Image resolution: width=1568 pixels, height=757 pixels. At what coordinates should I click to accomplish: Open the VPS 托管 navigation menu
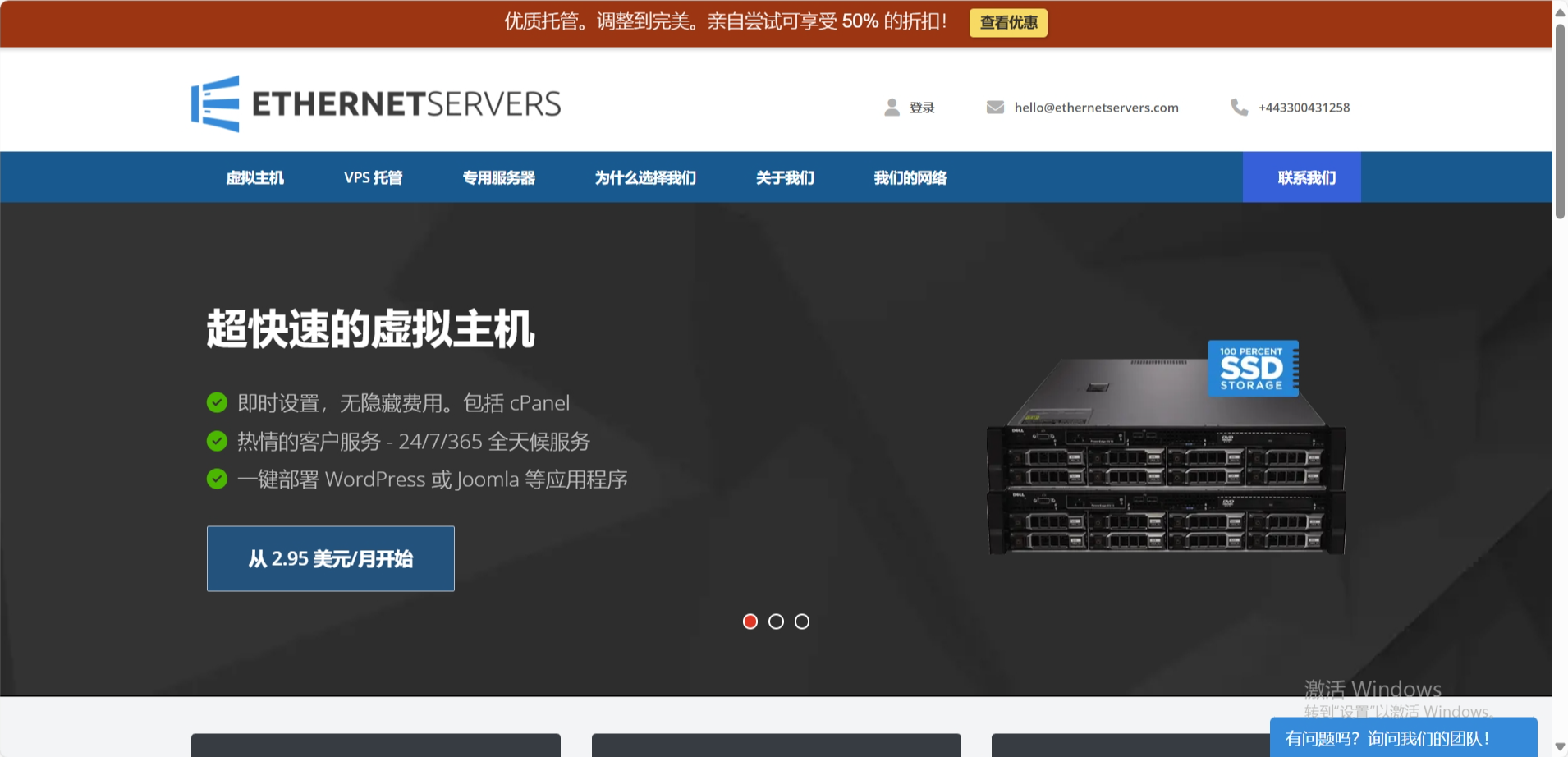(x=373, y=177)
